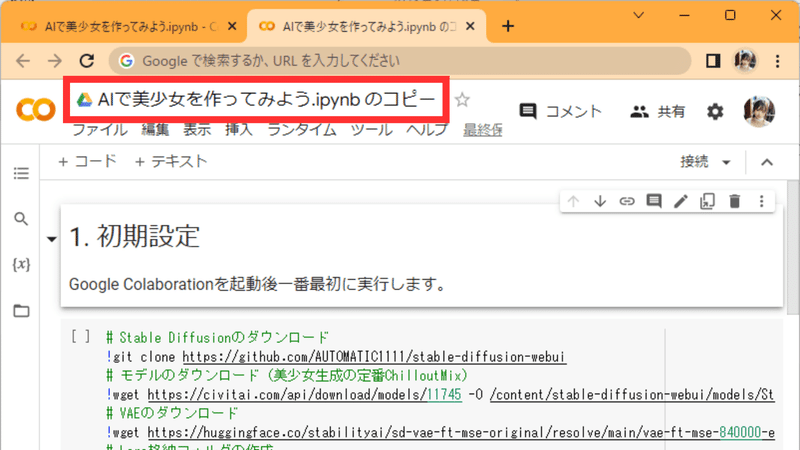This screenshot has height=450, width=800.
Task: Reload the page in Chrome
Action: pyautogui.click(x=87, y=61)
